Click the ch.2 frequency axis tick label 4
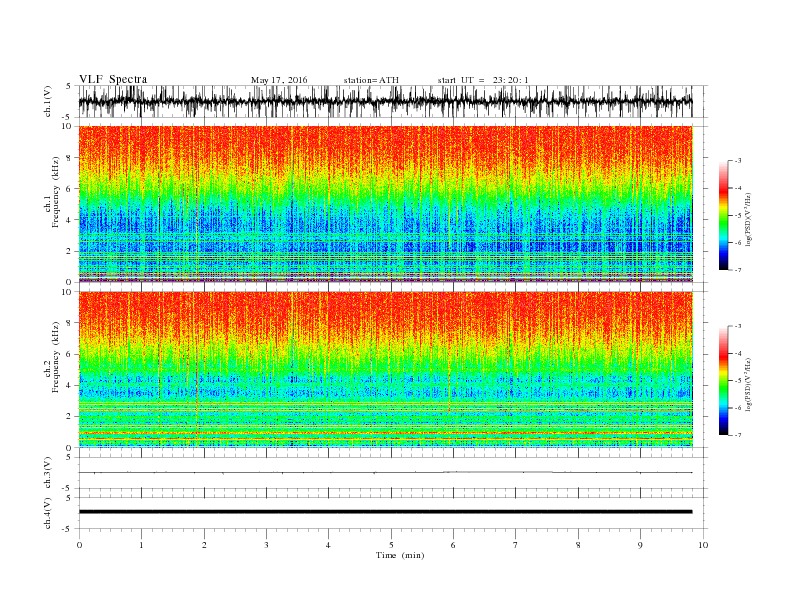 tap(70, 386)
